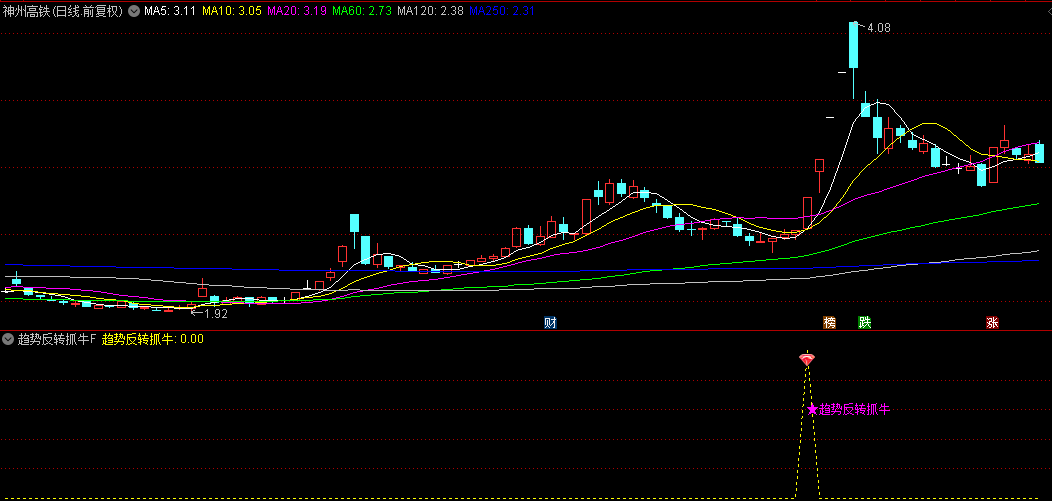Click the yellow 趋势反转抓牛: 0.00 value
This screenshot has height=501, width=1052.
click(x=153, y=339)
